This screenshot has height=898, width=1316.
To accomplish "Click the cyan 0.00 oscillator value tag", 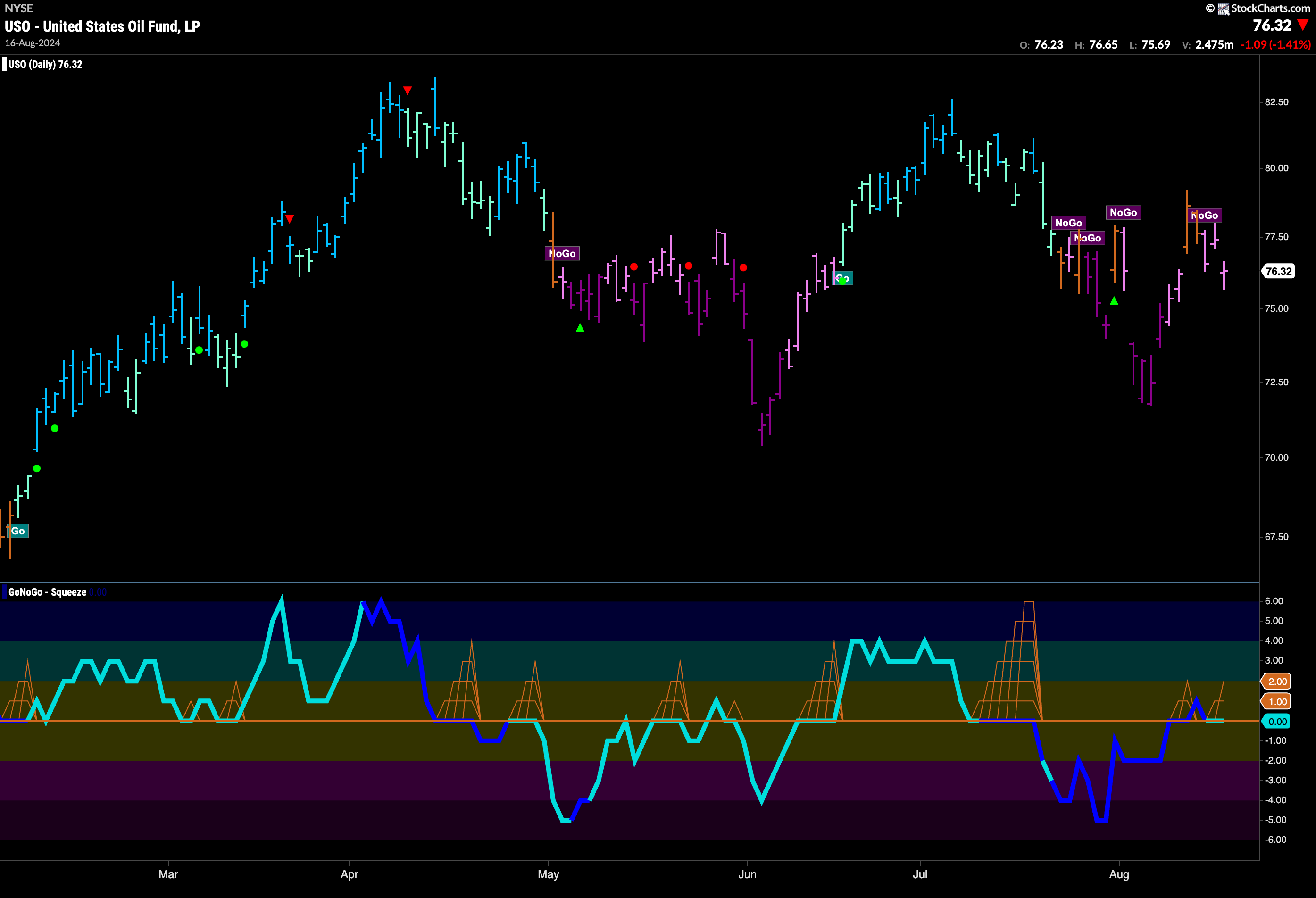I will [1277, 722].
